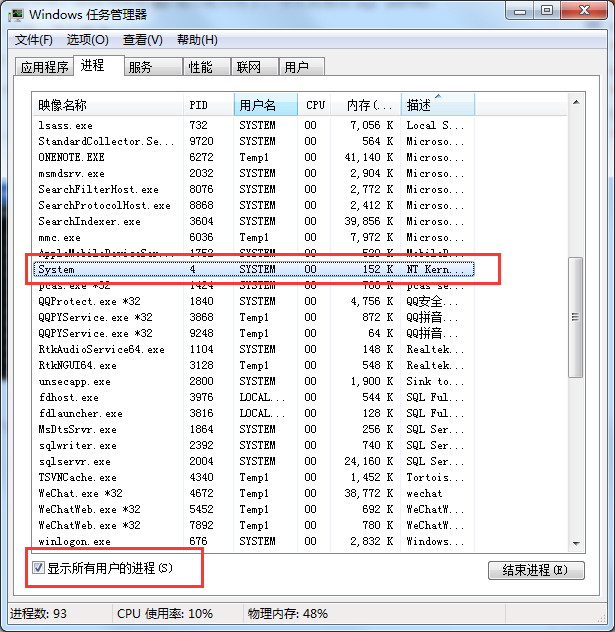
Task: Open the 帮助(H) menu
Action: point(197,40)
